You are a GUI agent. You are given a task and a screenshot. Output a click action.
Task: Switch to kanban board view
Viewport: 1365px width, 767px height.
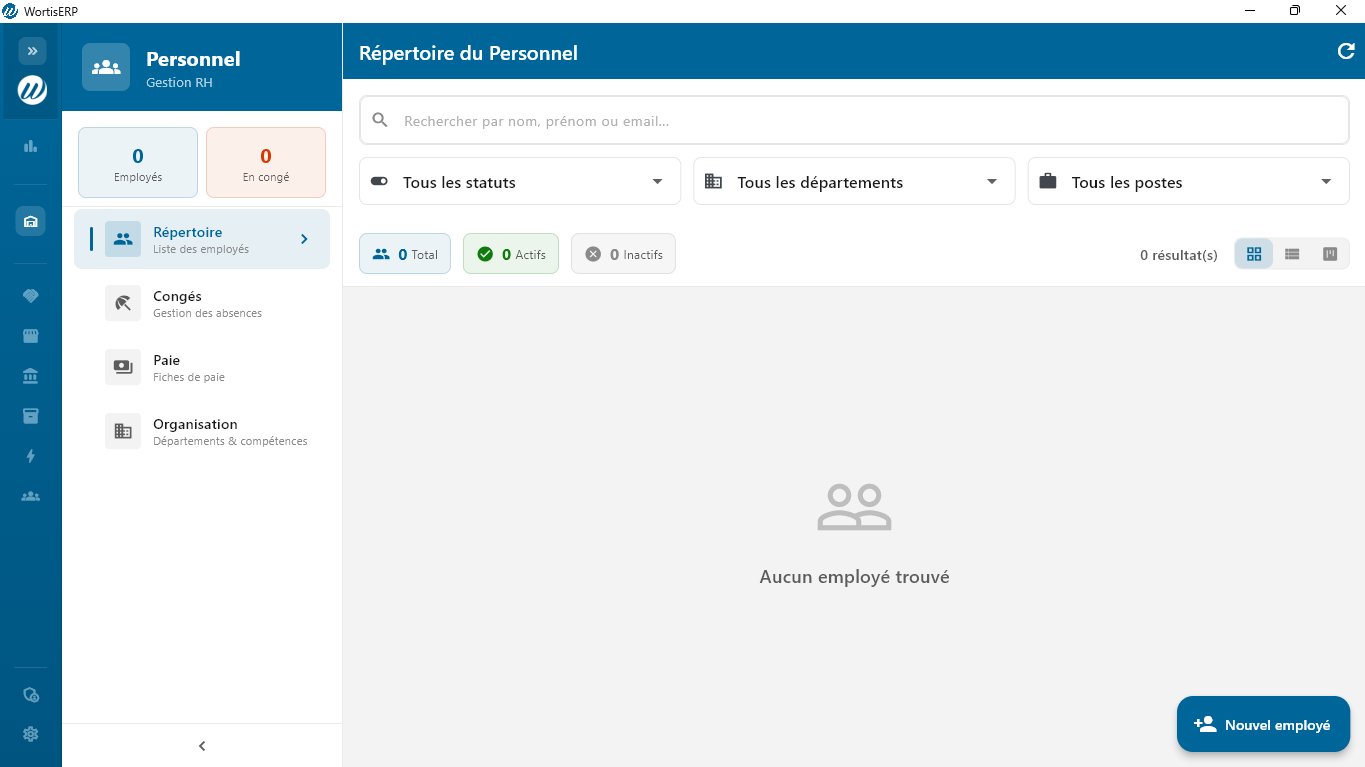(1330, 254)
